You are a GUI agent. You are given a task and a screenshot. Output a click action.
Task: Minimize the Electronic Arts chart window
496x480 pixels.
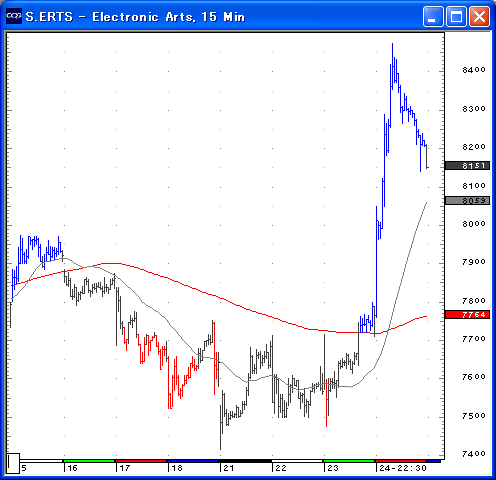(433, 16)
